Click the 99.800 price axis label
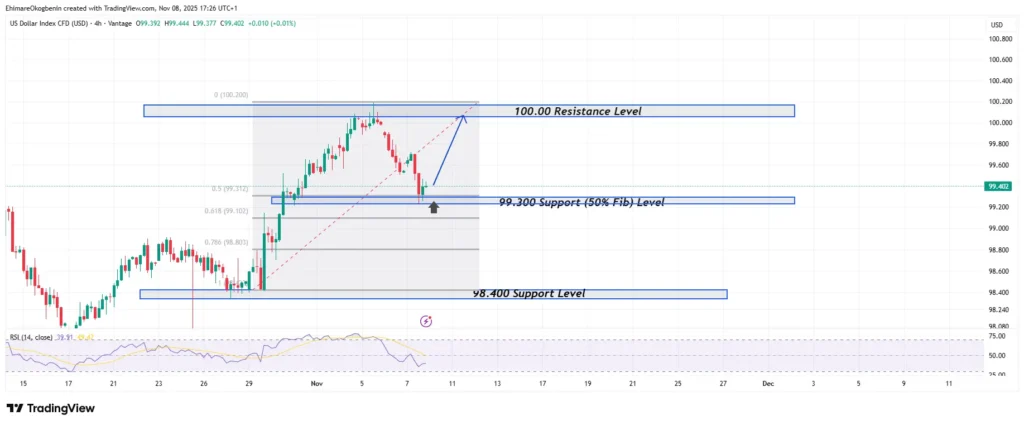The image size is (1024, 425). click(x=1000, y=144)
